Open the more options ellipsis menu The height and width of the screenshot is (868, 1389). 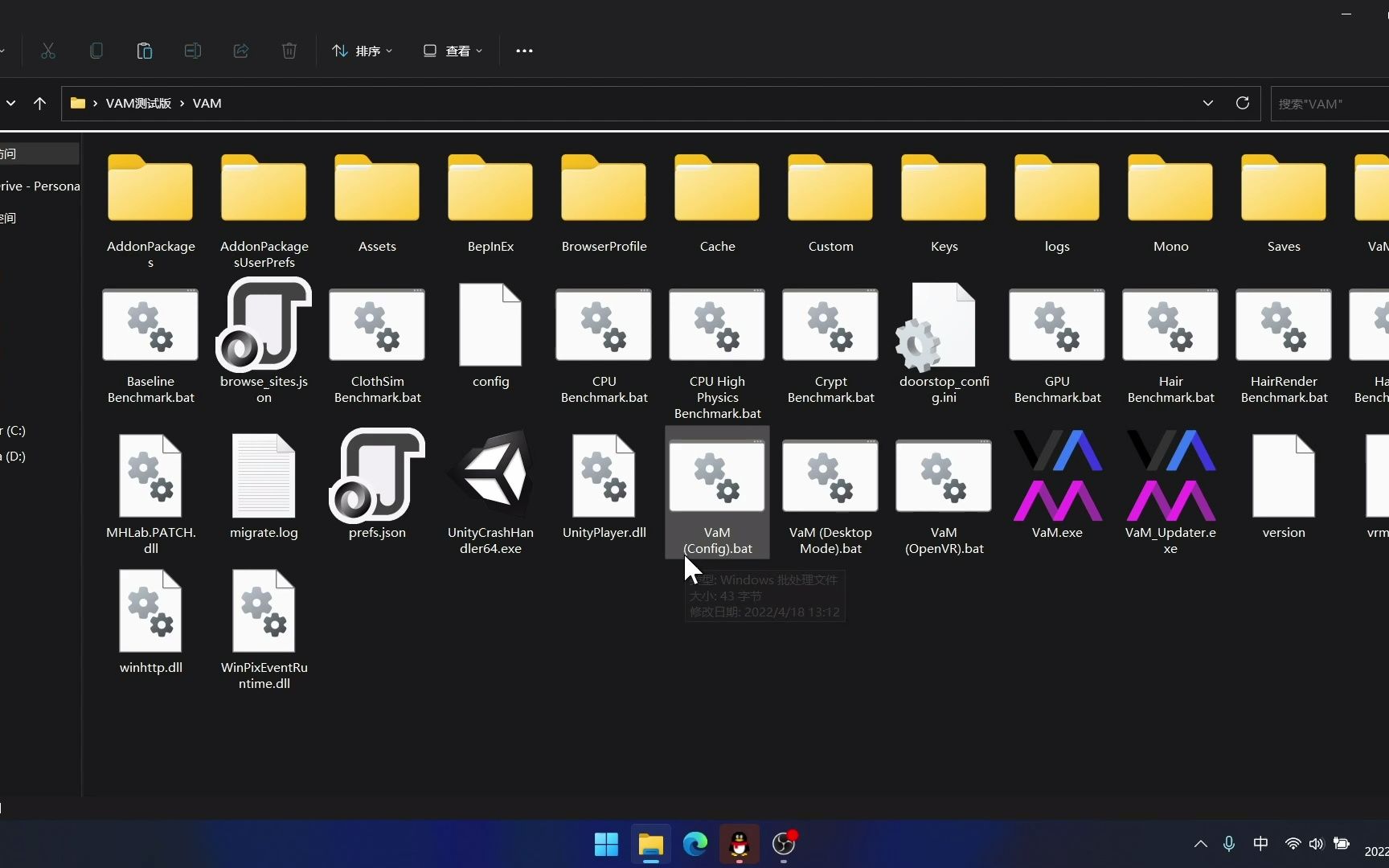tap(524, 51)
